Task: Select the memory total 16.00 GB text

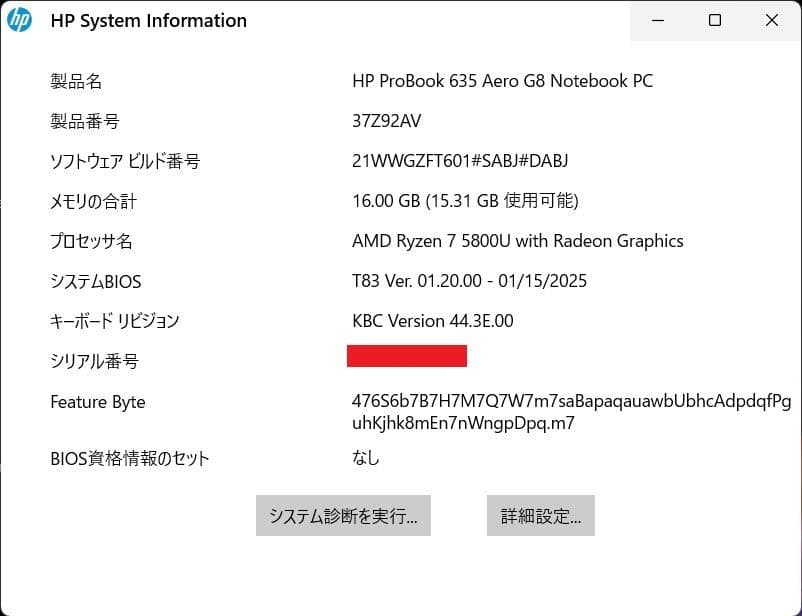Action: pos(467,201)
